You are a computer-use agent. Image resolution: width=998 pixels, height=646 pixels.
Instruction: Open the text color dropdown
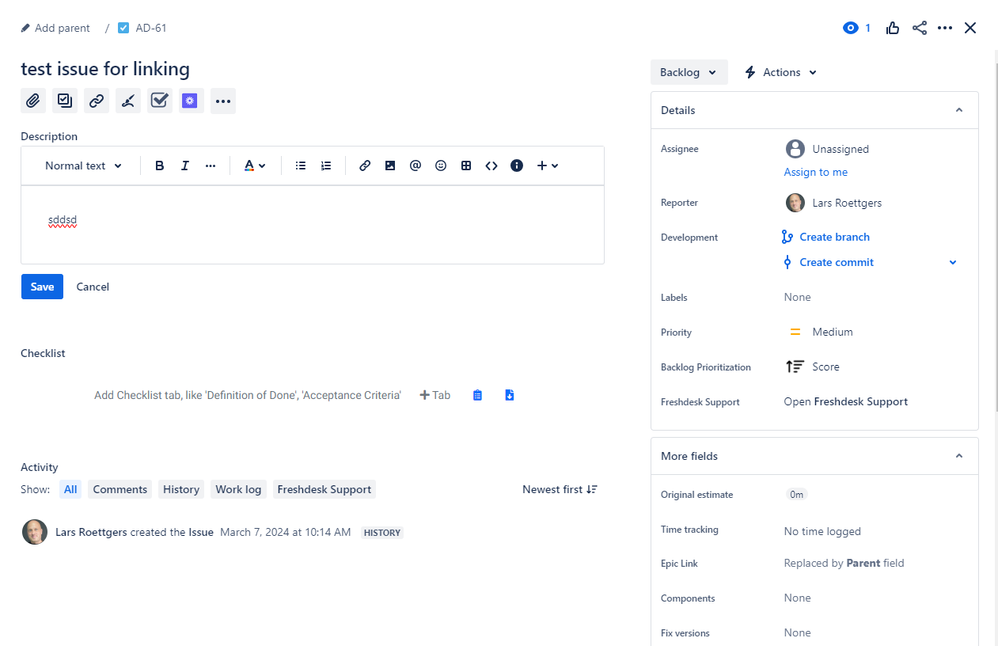pos(255,165)
